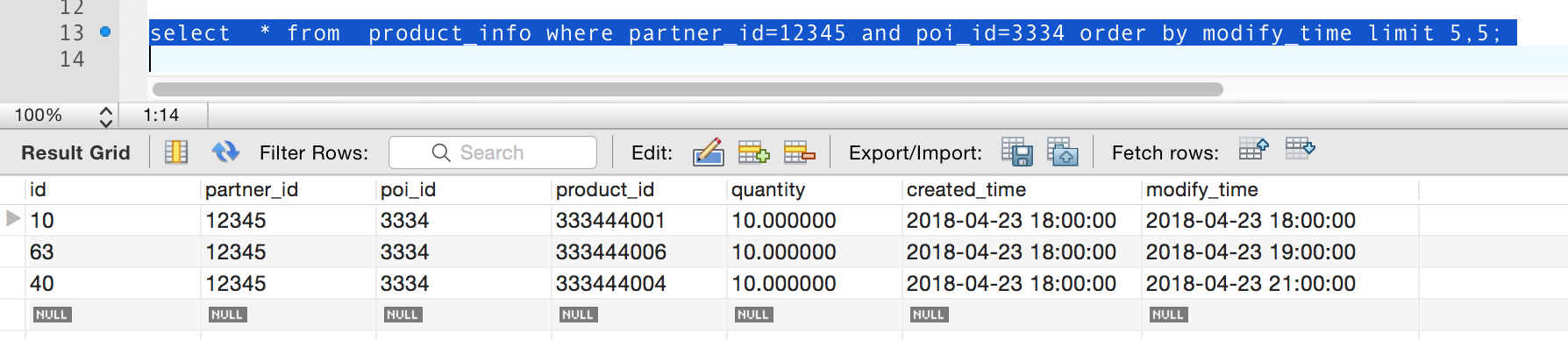Select poi_id cell in row id 63
Screen dimensions: 1568x340
coord(464,252)
